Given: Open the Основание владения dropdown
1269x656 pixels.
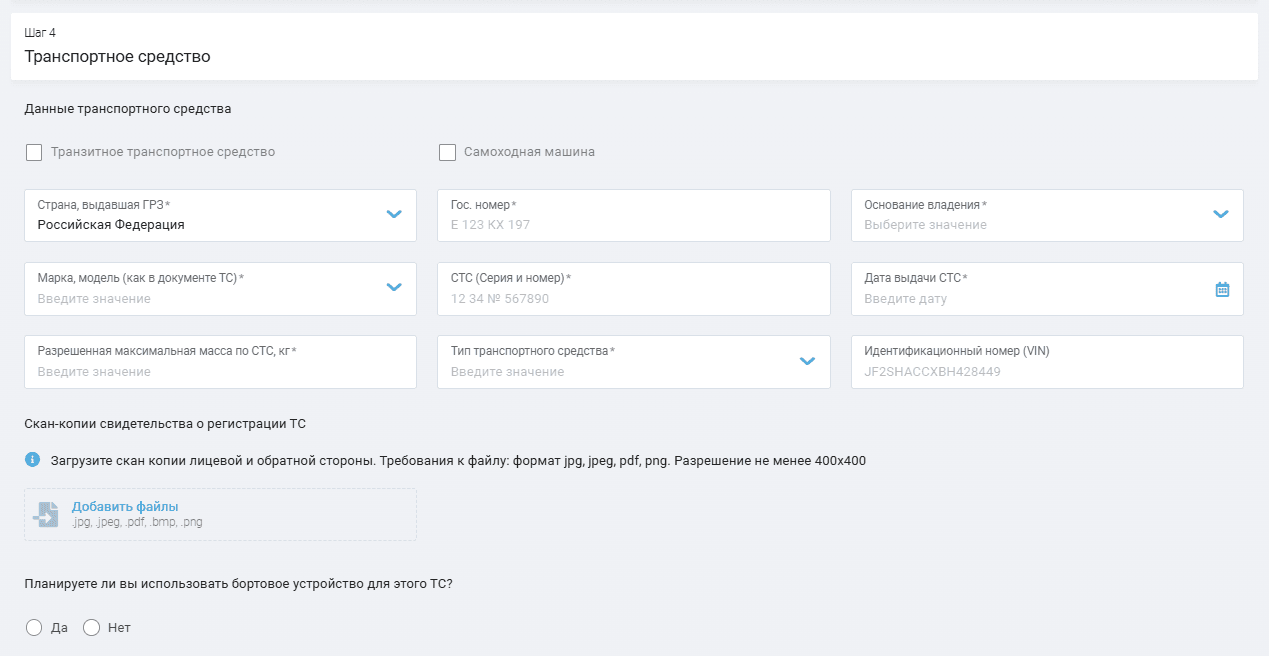Looking at the screenshot, I should pos(1047,215).
